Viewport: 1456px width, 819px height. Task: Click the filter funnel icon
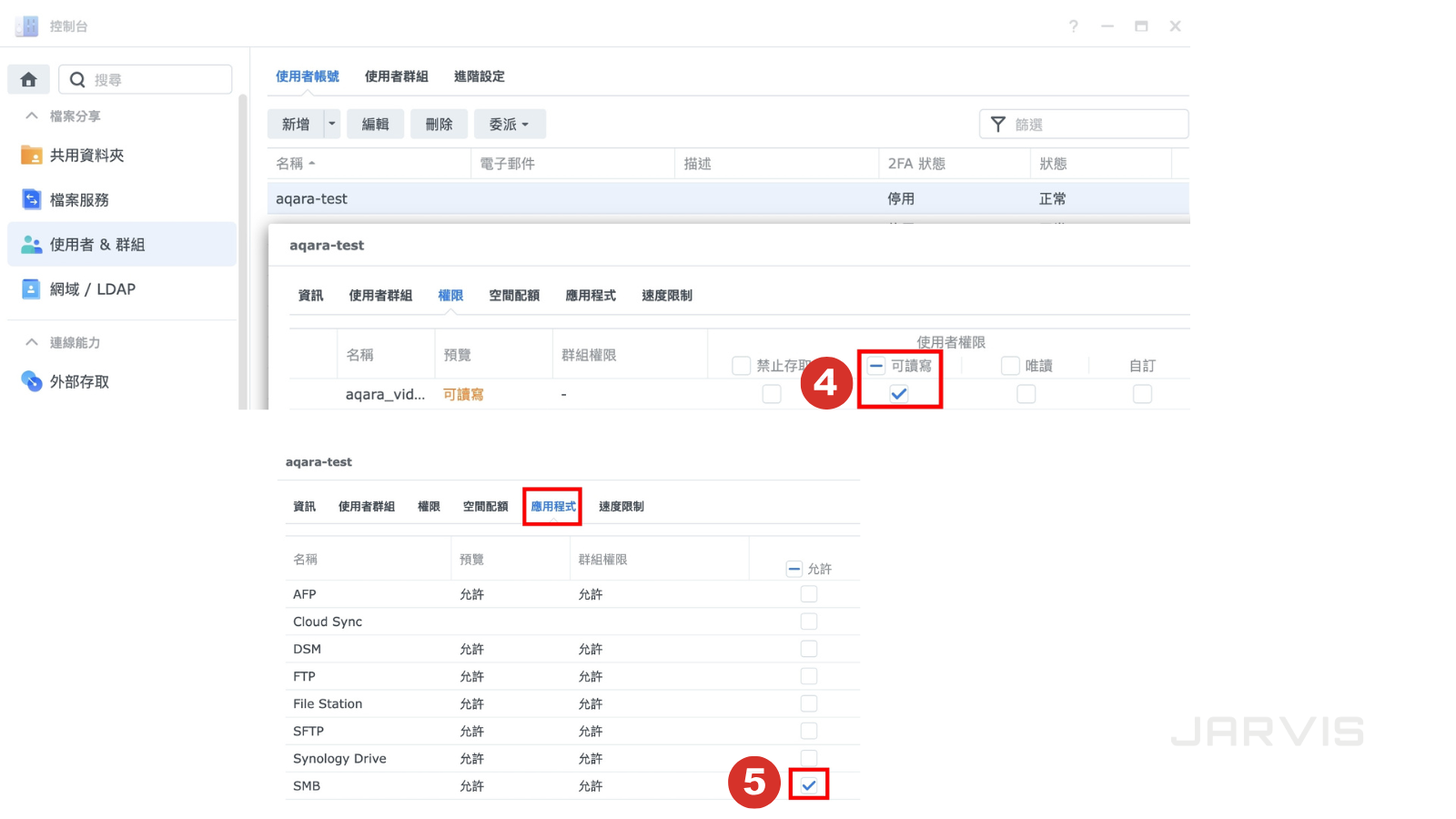[x=997, y=125]
